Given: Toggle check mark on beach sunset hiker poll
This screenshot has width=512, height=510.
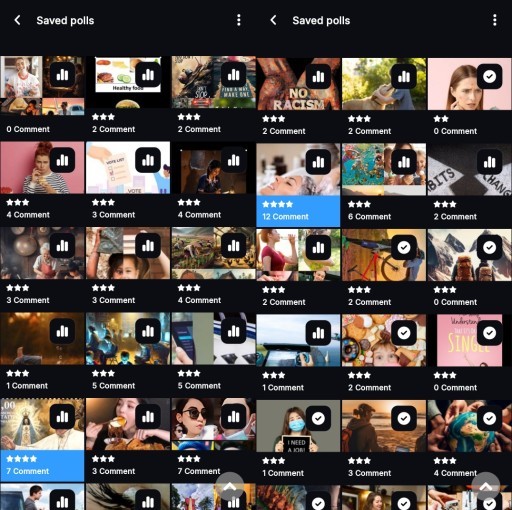Looking at the screenshot, I should click(x=404, y=418).
